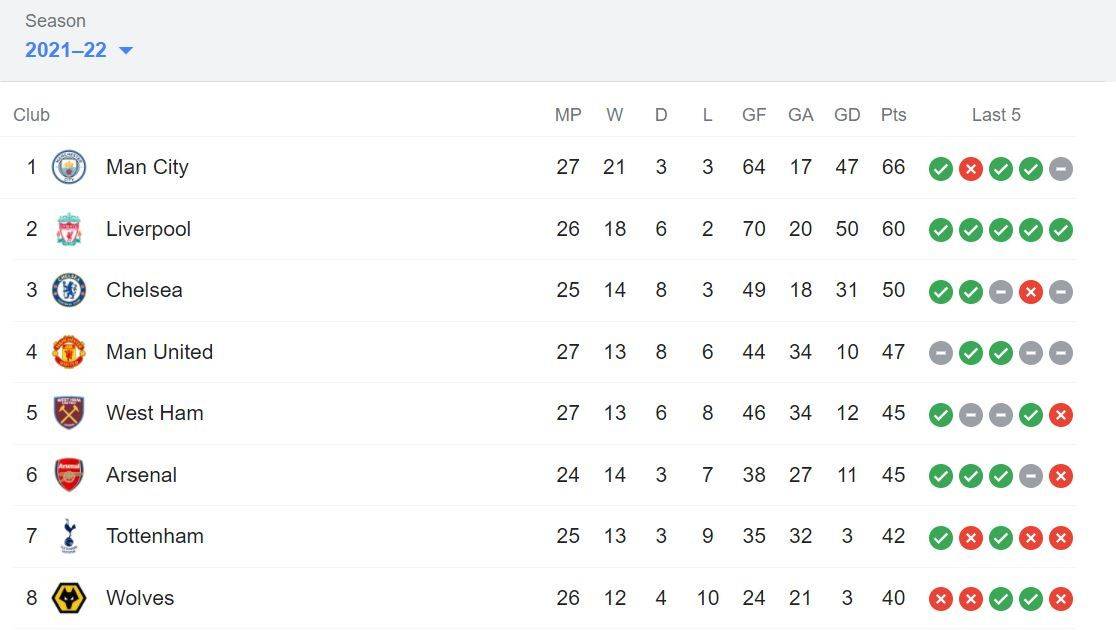Click the blue season dropdown arrow
This screenshot has height=630, width=1116.
[x=126, y=51]
